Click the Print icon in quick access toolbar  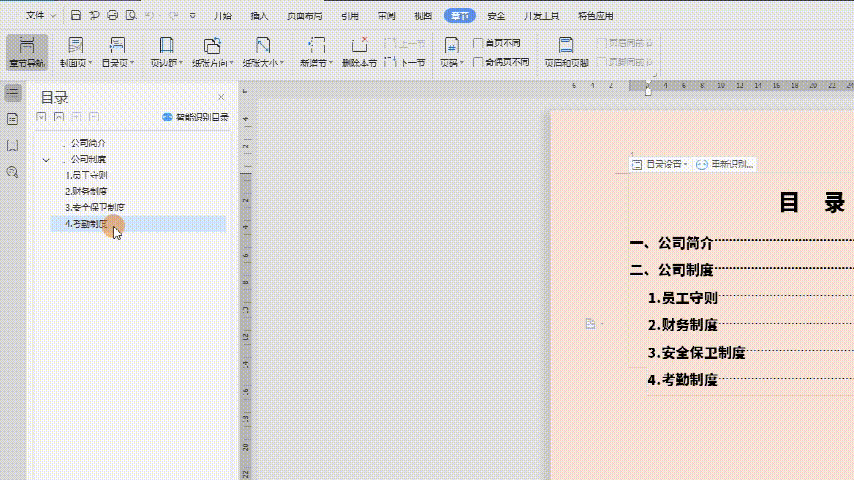coord(112,16)
